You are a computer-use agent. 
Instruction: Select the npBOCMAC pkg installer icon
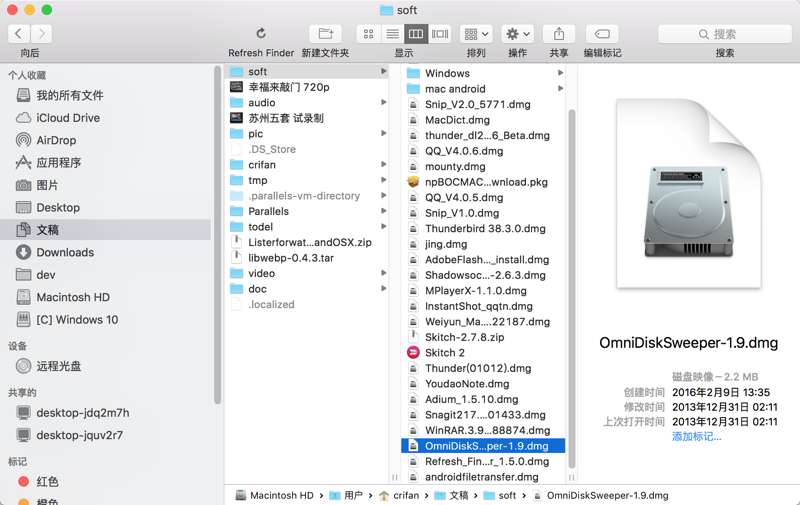click(413, 182)
